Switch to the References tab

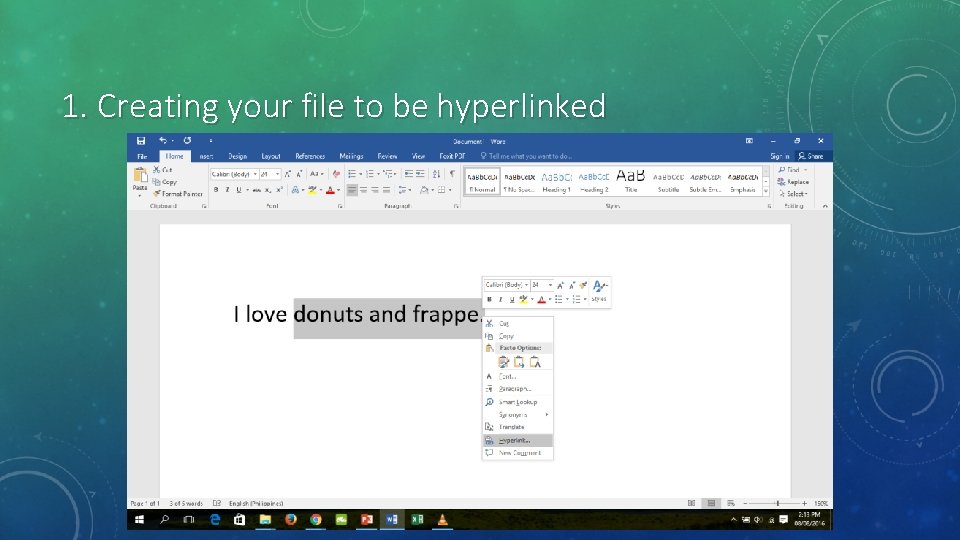[x=310, y=157]
